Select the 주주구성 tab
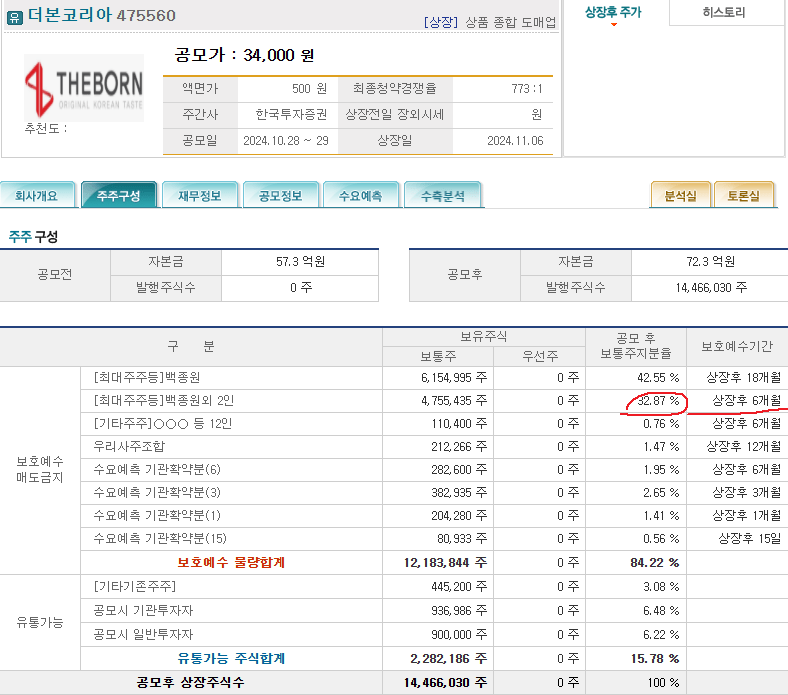The width and height of the screenshot is (788, 695). point(119,195)
